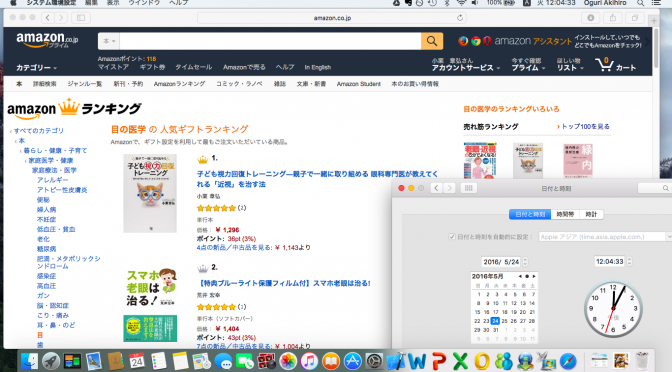This screenshot has height=372, width=672.
Task: Go to previous month in the calendar
Action: pos(520,276)
